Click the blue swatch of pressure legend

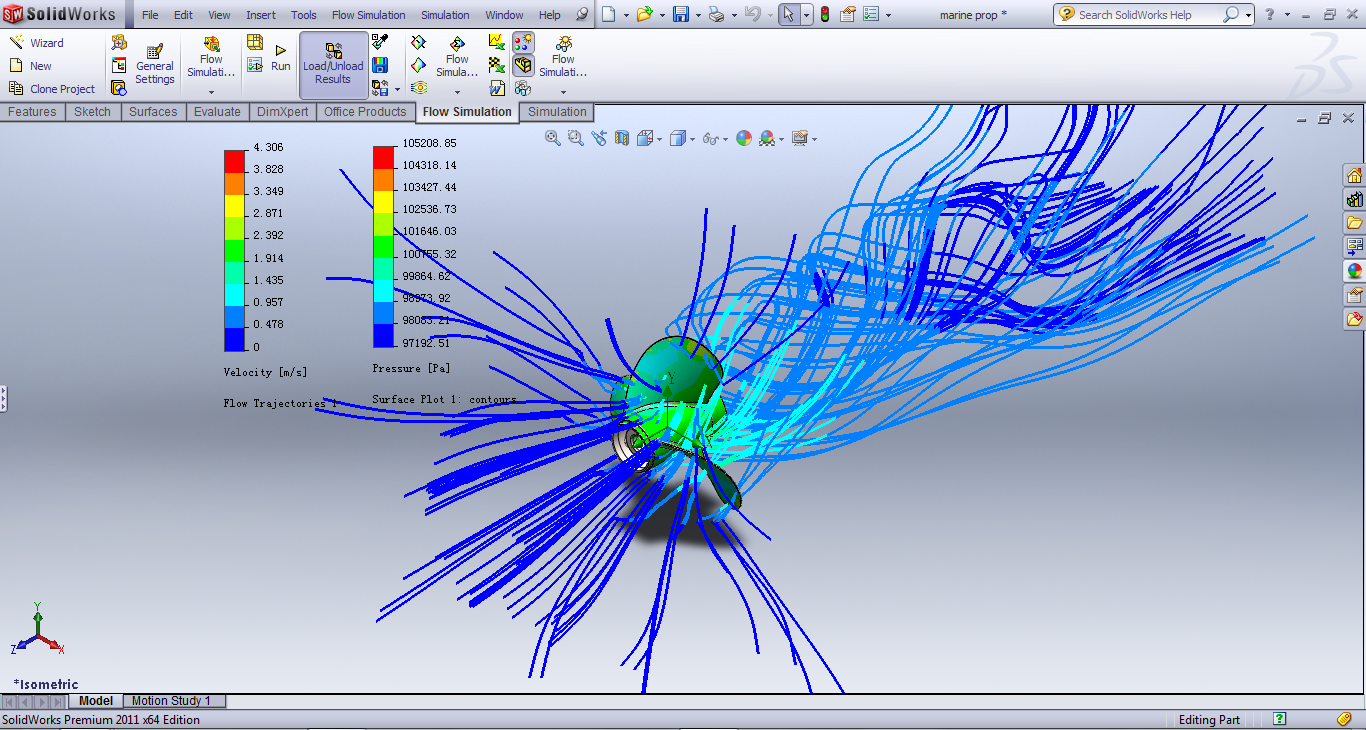tap(384, 336)
